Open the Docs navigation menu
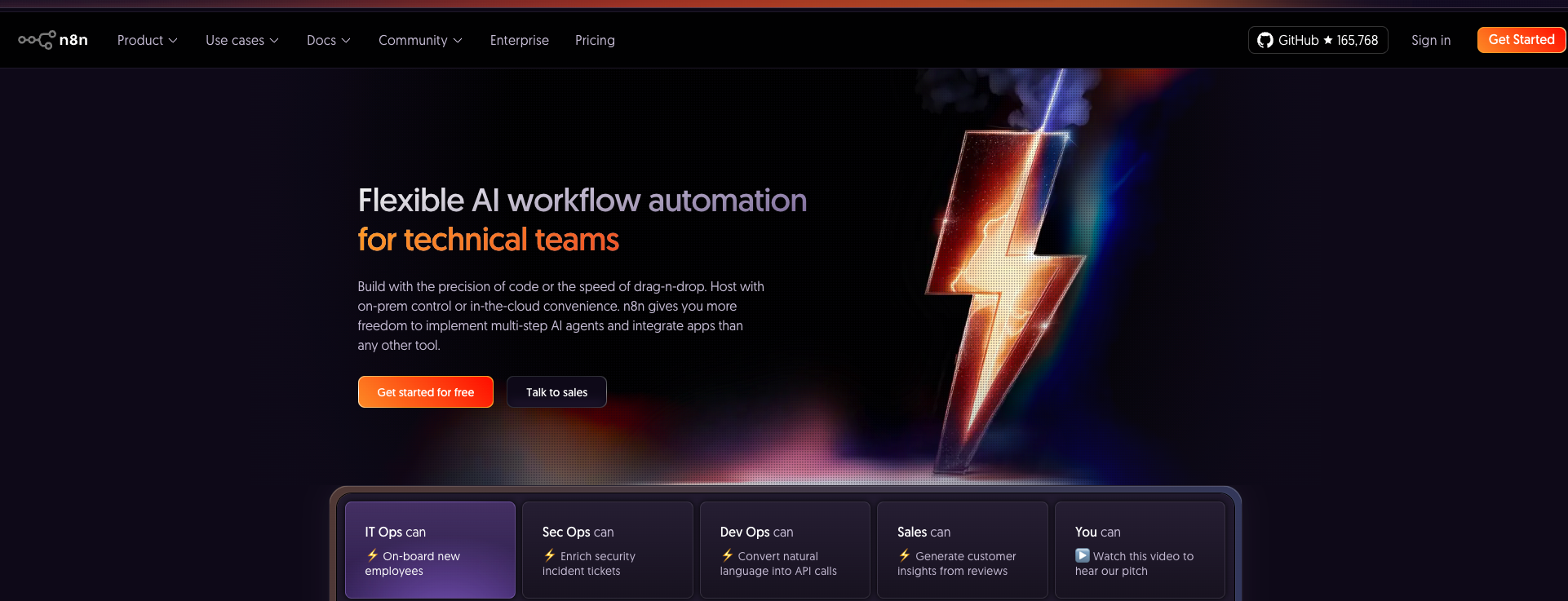The image size is (1568, 601). click(329, 40)
